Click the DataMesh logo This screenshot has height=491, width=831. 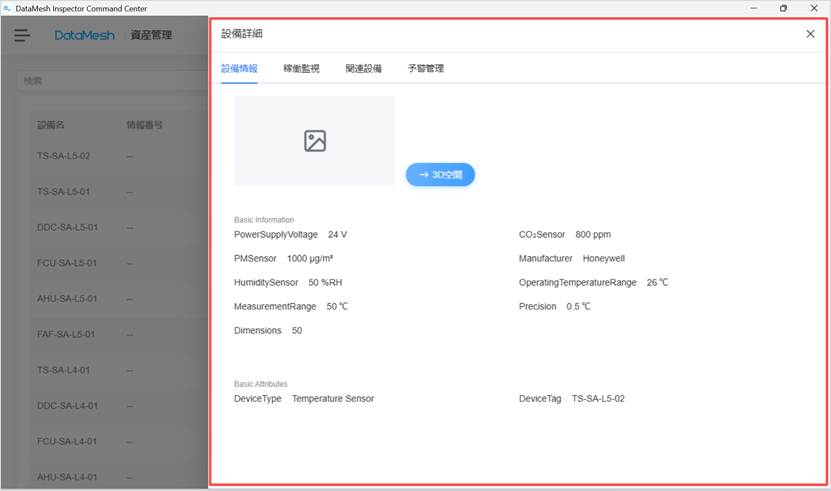coord(84,35)
